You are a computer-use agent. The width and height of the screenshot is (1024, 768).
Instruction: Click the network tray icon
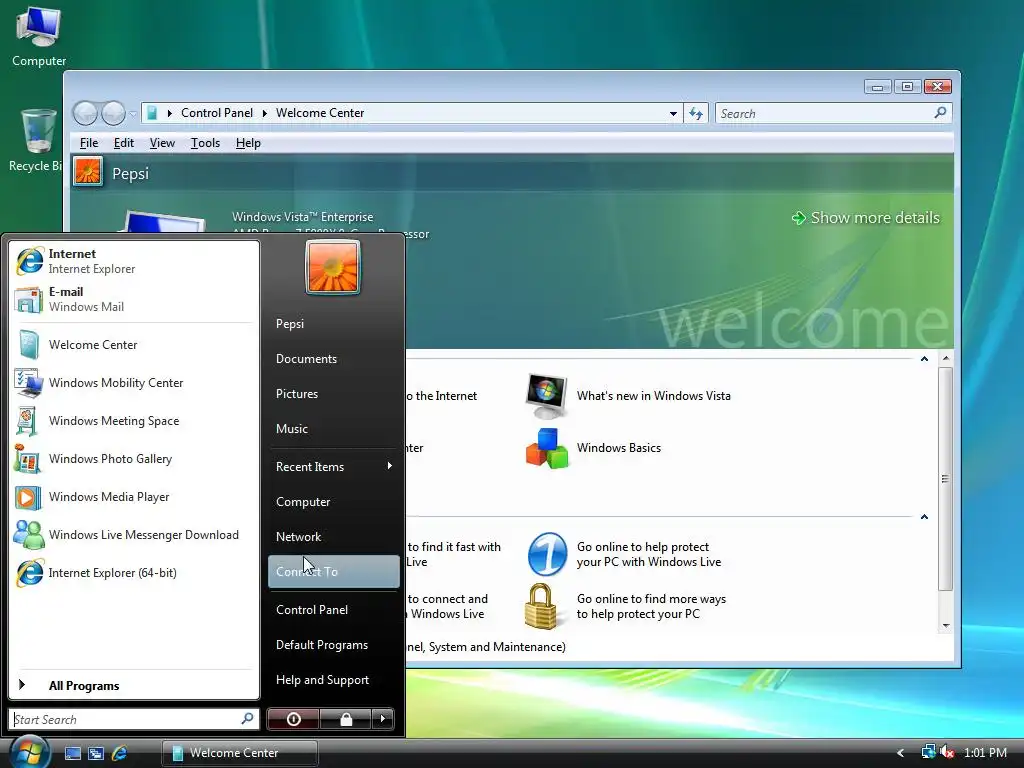click(x=928, y=752)
